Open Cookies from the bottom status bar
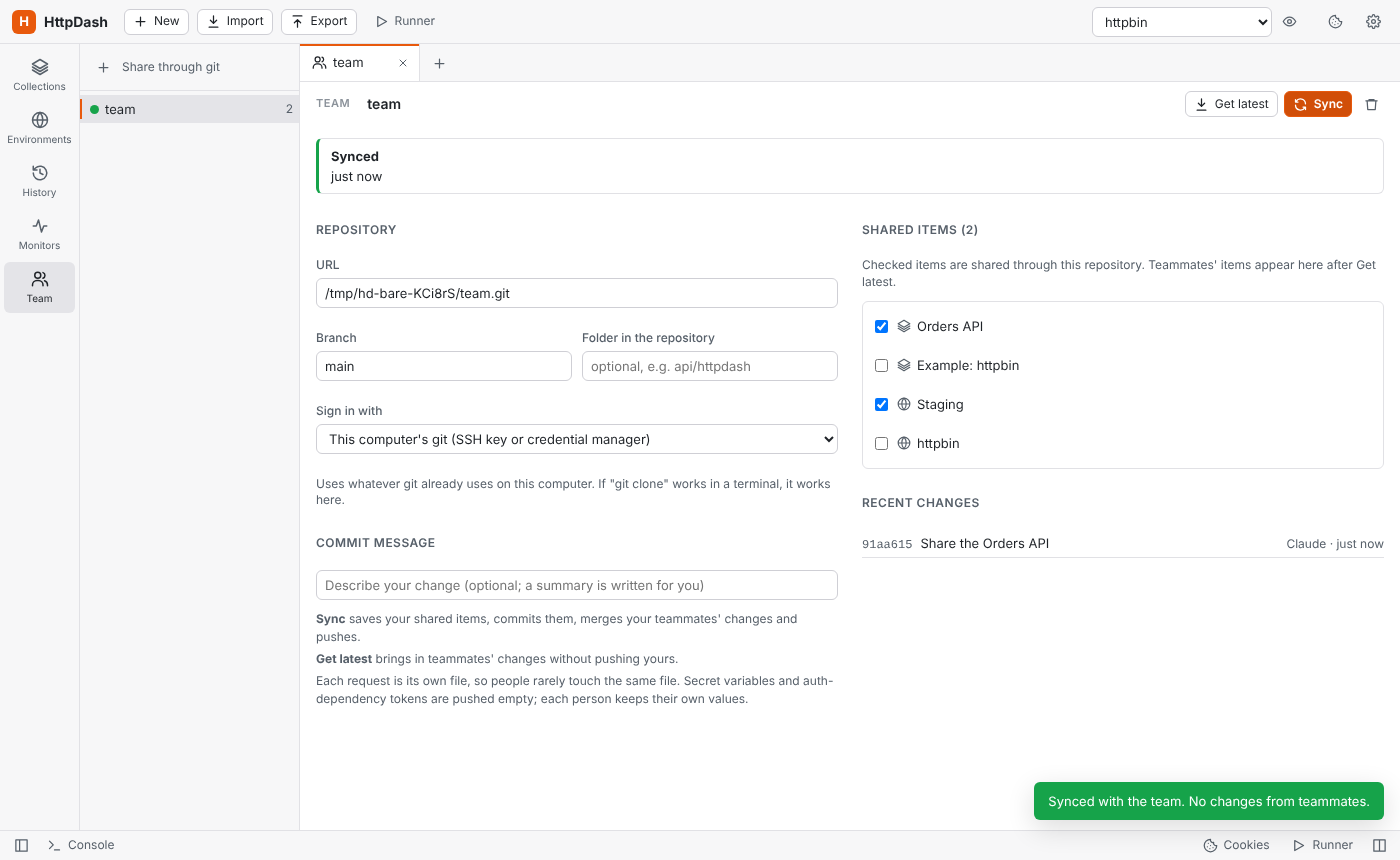Image resolution: width=1400 pixels, height=860 pixels. click(x=1236, y=845)
